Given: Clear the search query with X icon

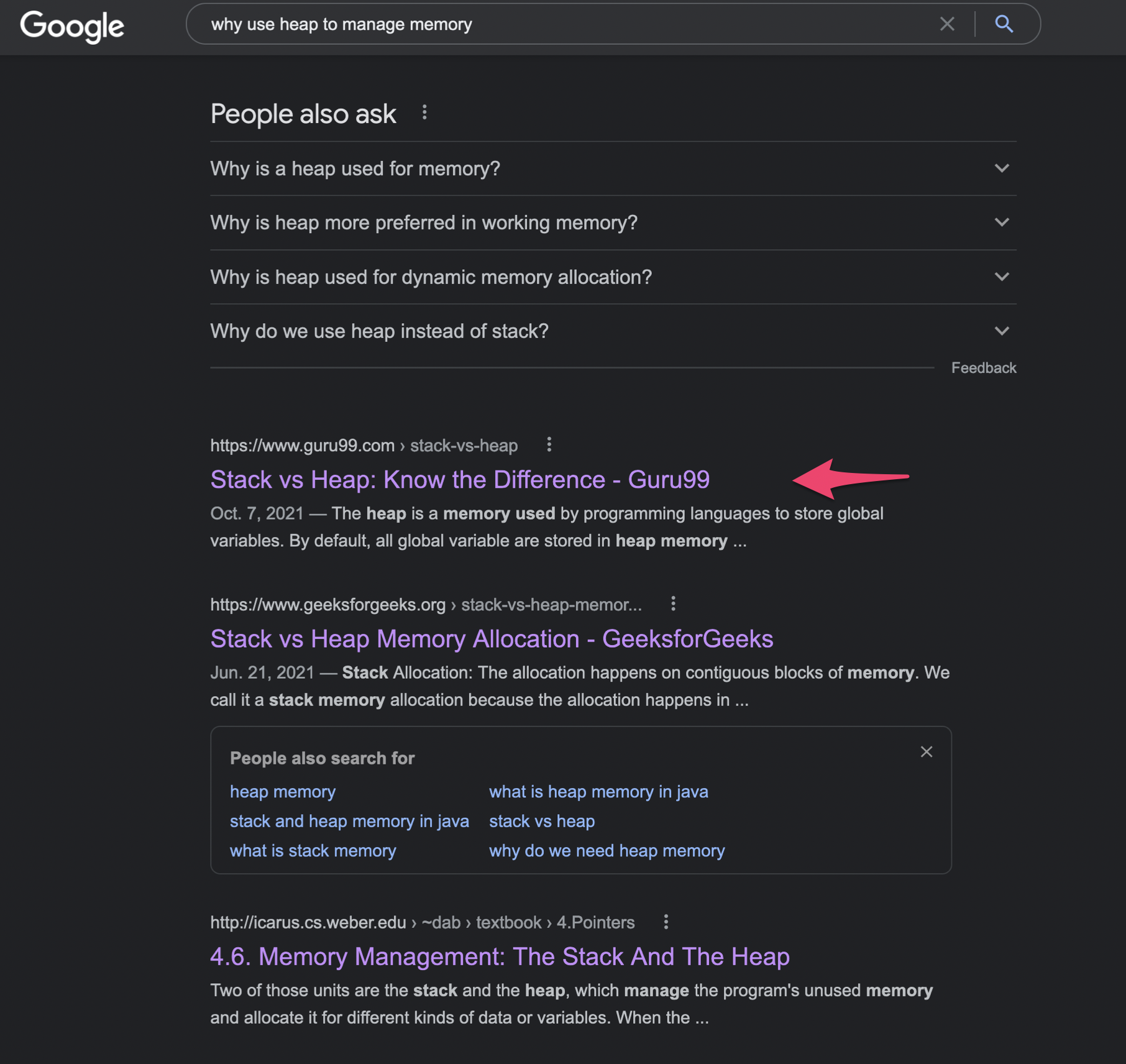Looking at the screenshot, I should point(947,24).
